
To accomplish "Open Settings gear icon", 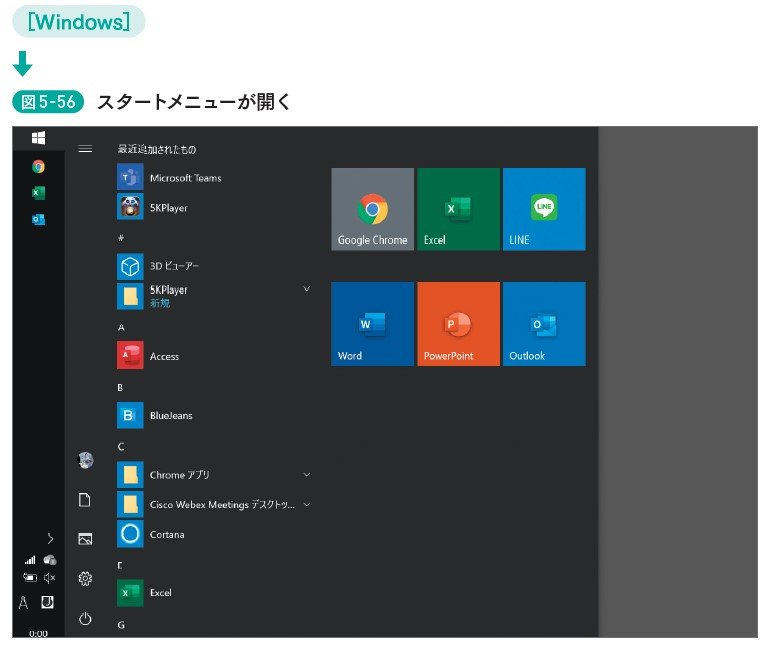I will [85, 578].
